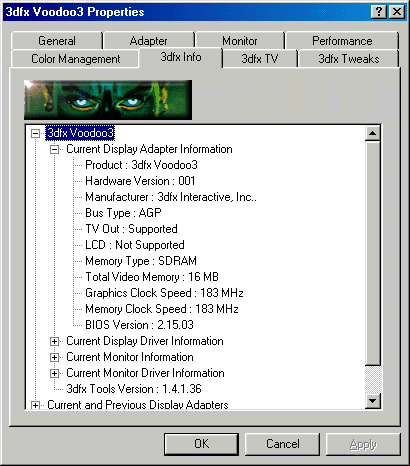Select the BIOS Version 2.15.03 entry

pos(139,325)
